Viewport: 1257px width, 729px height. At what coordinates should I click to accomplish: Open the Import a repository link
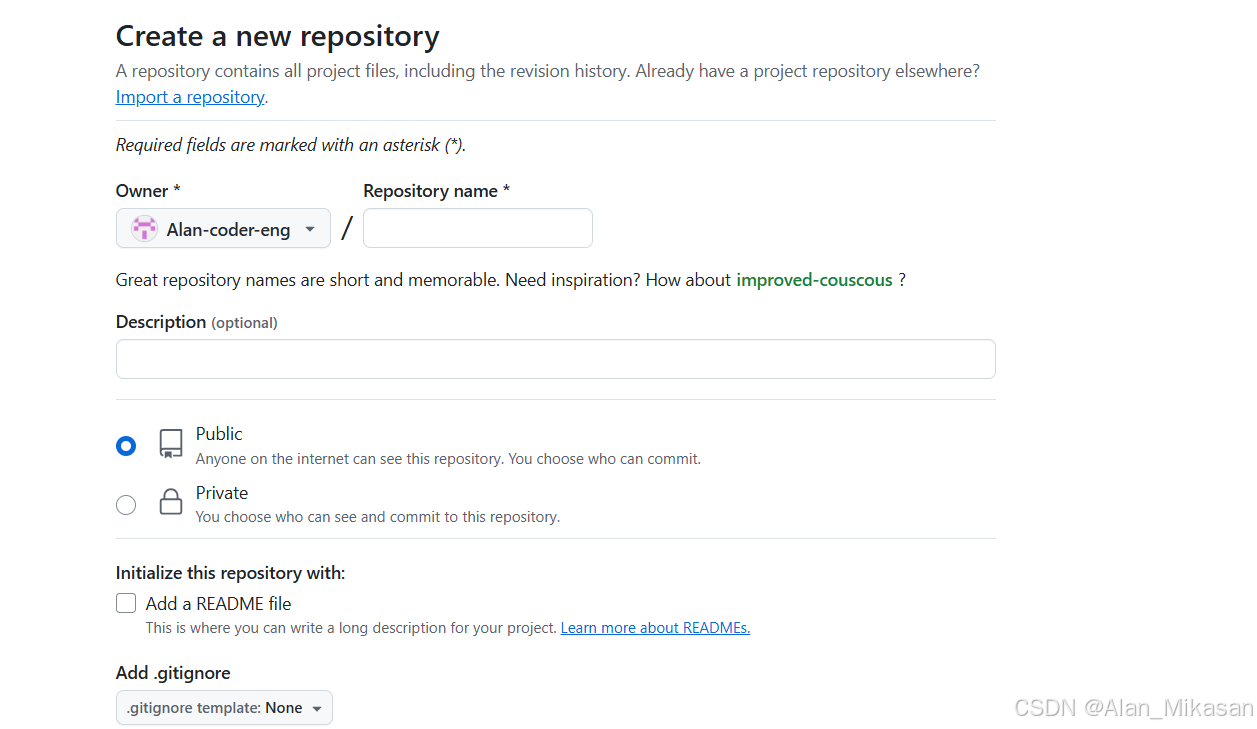point(189,96)
